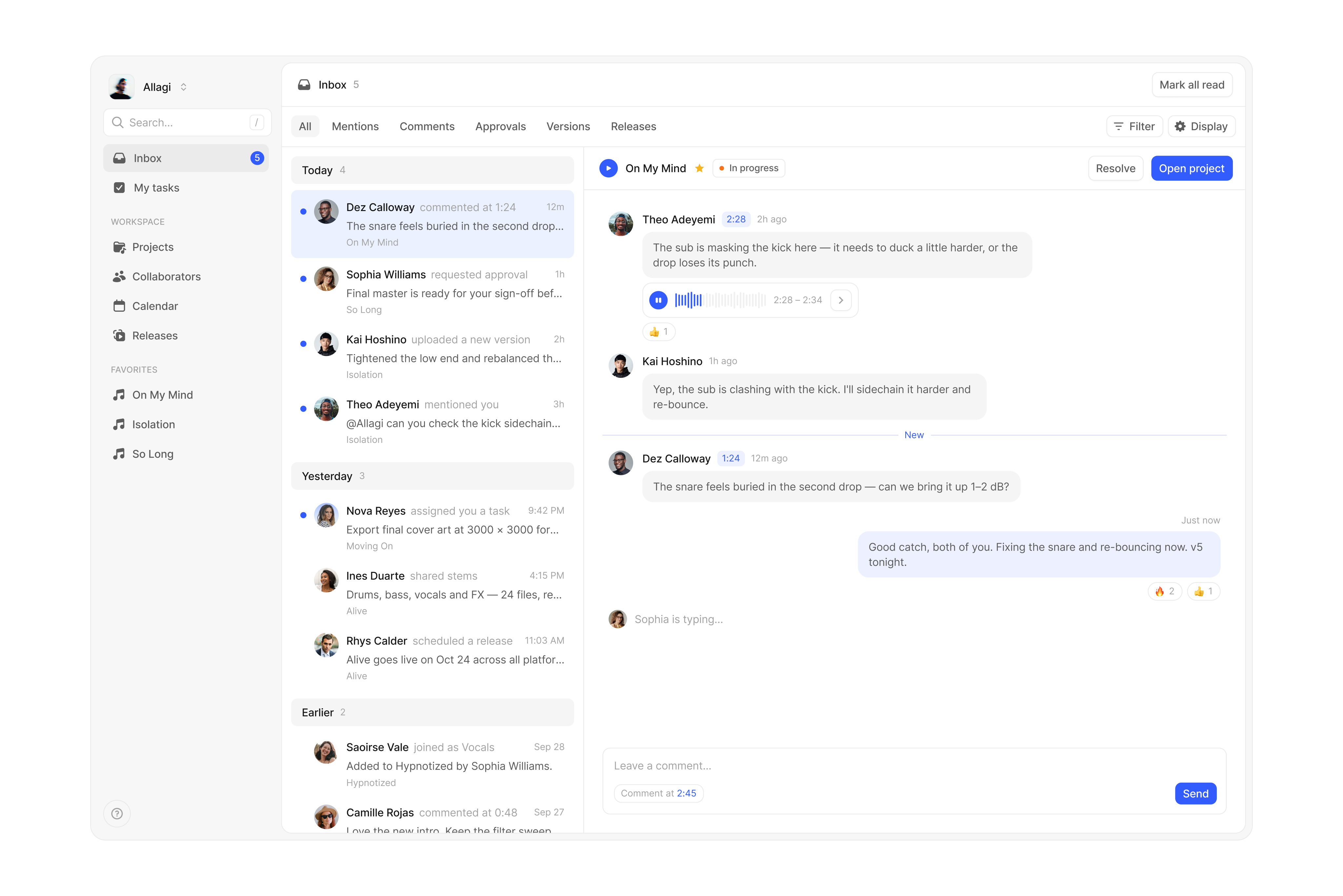Send the comment

click(x=1195, y=794)
